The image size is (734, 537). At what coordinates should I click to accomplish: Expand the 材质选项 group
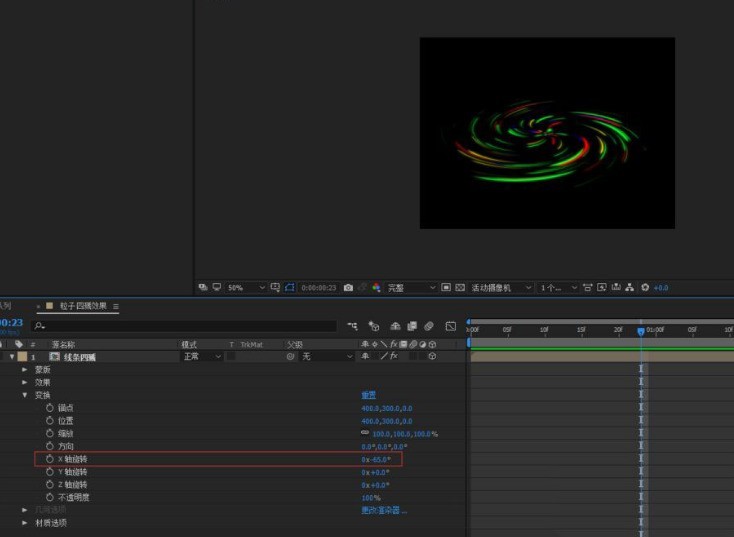tap(25, 522)
